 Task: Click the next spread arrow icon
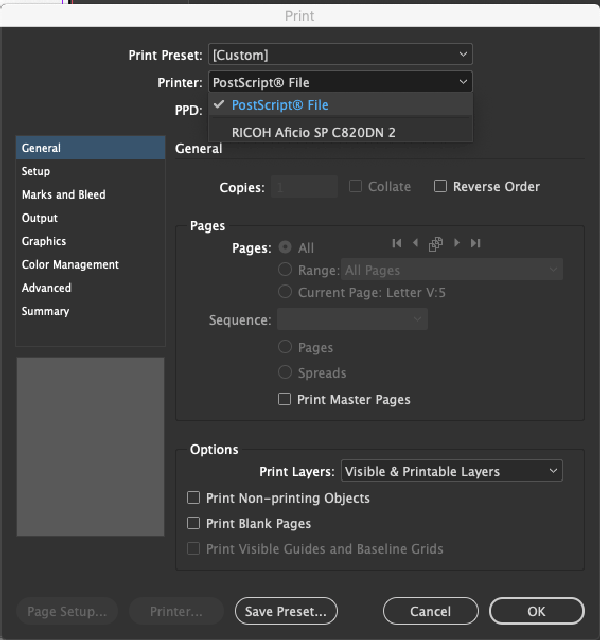[x=457, y=243]
